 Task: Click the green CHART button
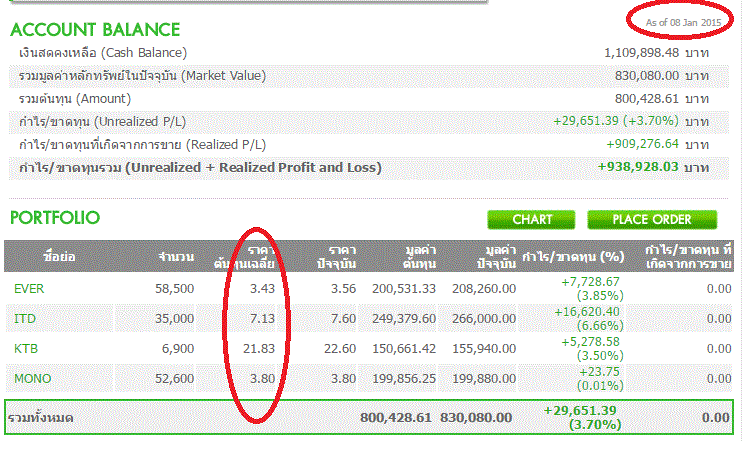pos(531,219)
